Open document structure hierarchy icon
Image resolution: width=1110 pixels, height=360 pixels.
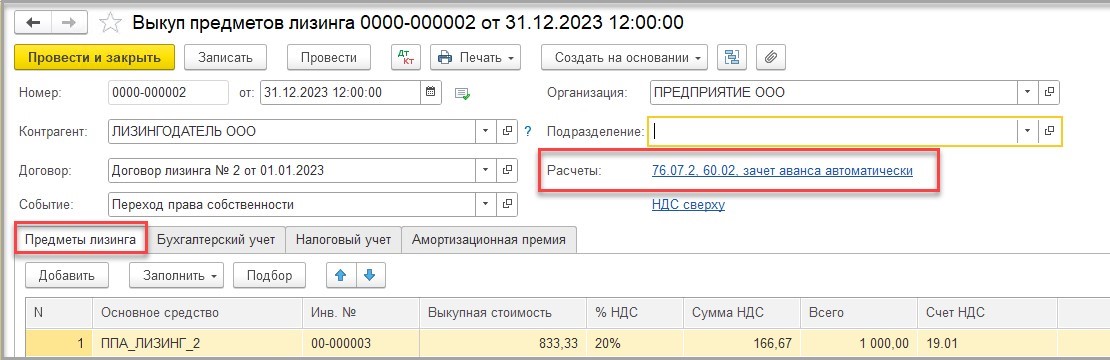pyautogui.click(x=733, y=57)
